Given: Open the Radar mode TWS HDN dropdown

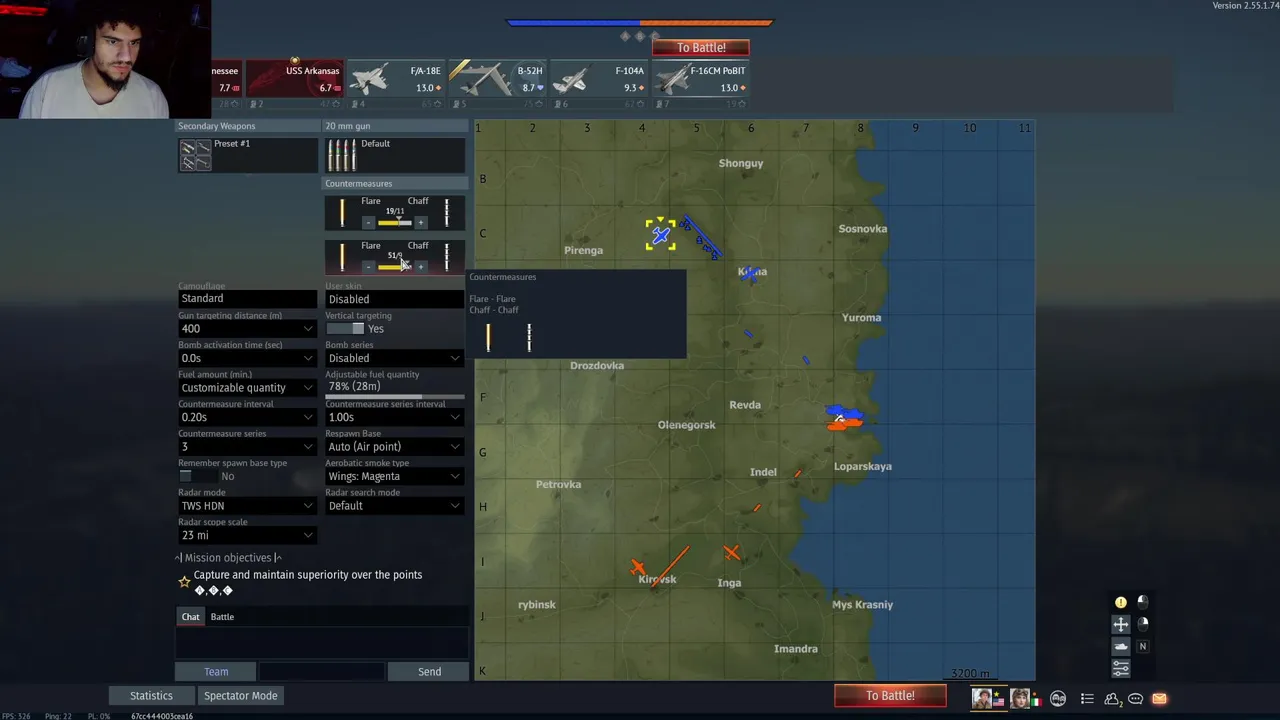Looking at the screenshot, I should tap(248, 505).
